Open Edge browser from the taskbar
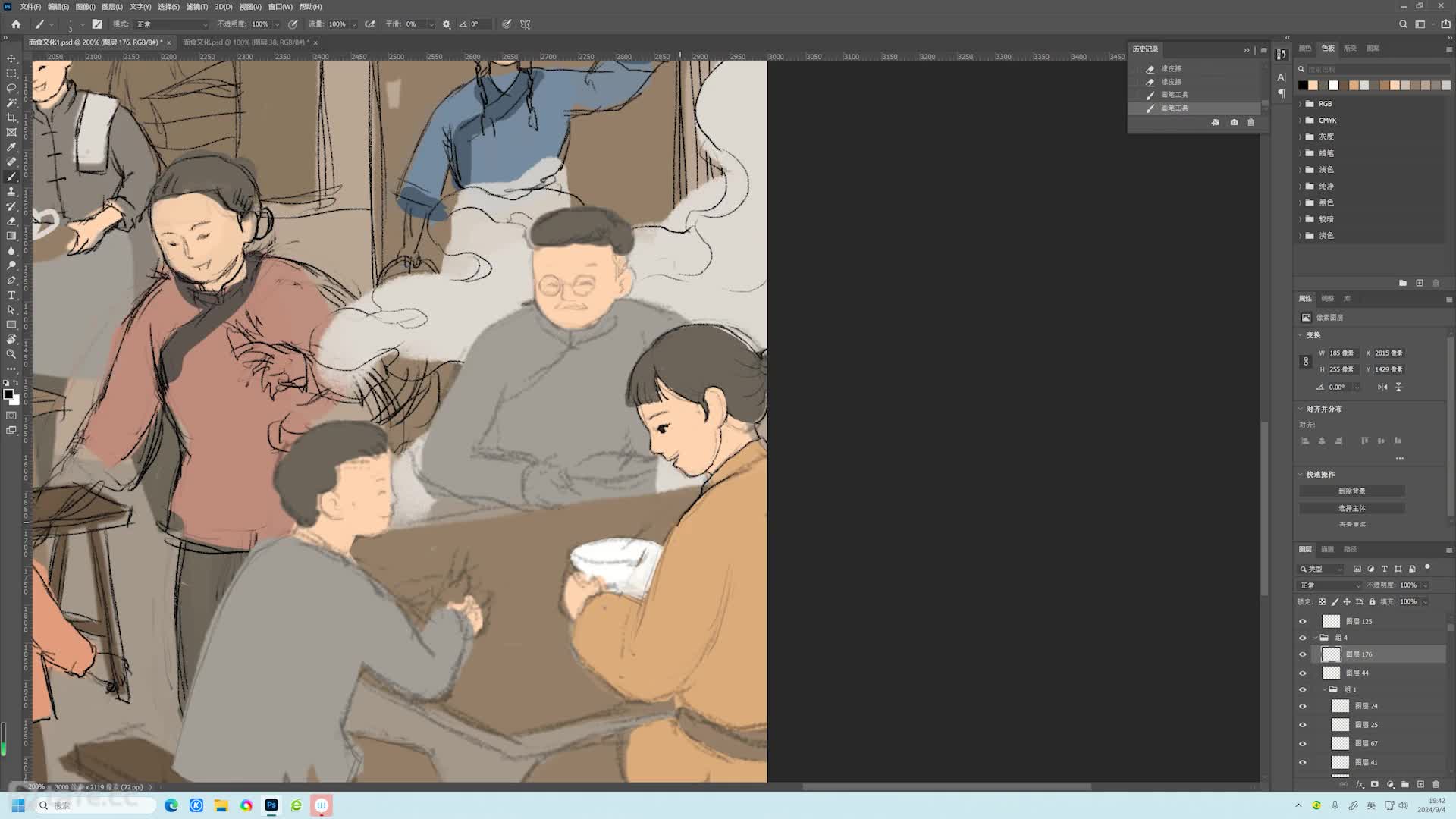 point(171,805)
